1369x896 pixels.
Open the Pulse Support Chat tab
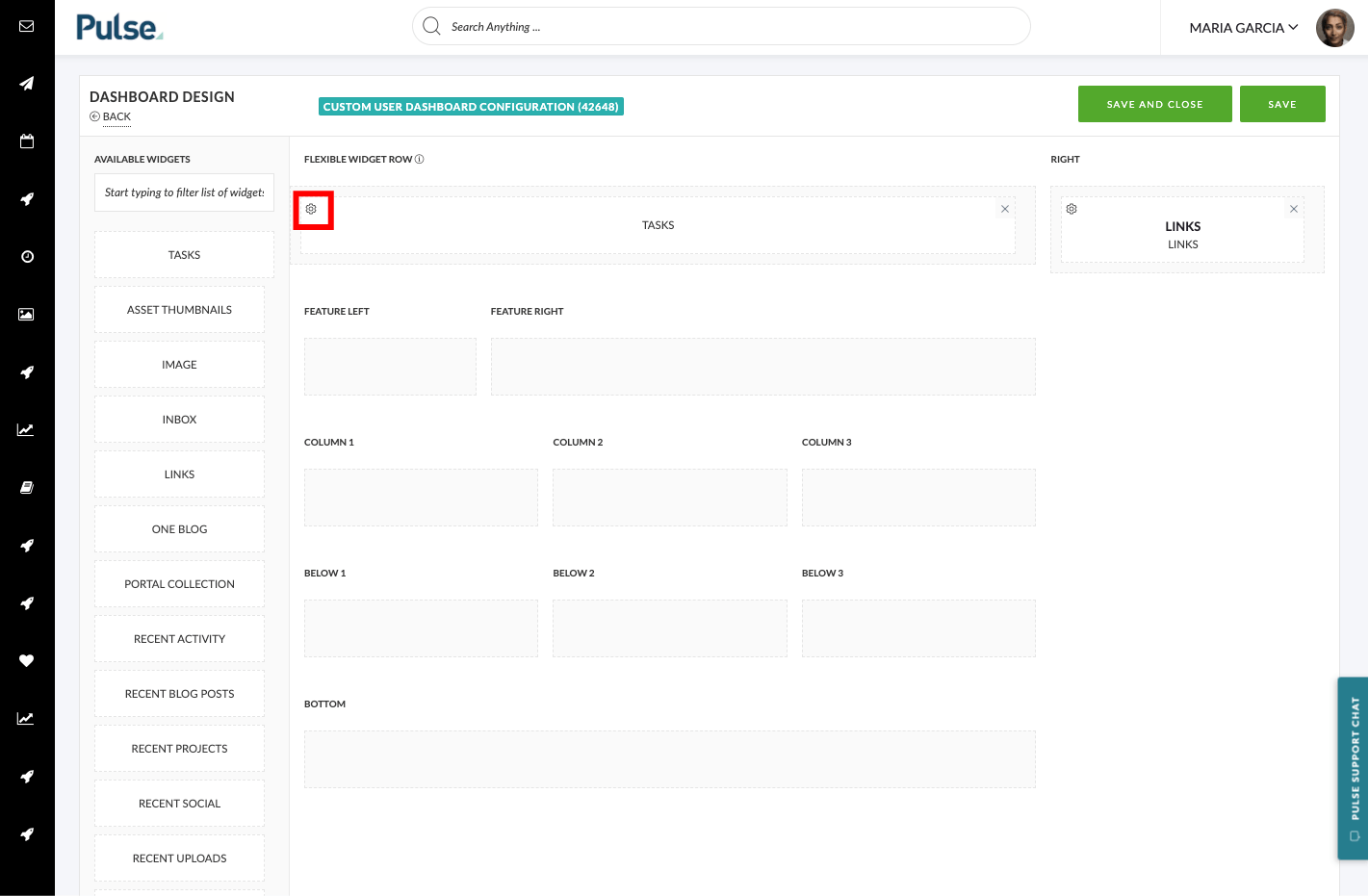tap(1353, 768)
